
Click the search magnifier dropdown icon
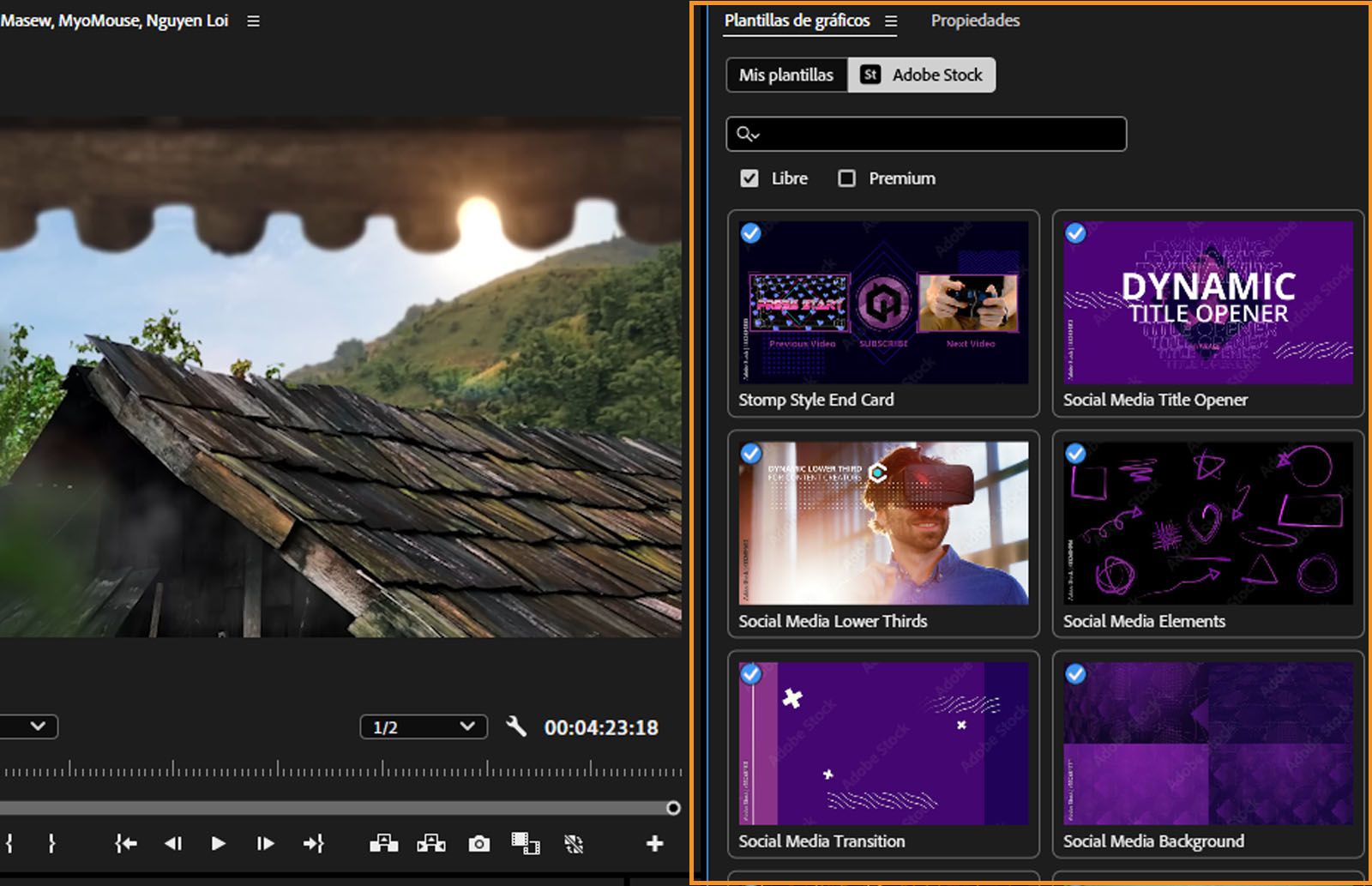click(x=748, y=134)
